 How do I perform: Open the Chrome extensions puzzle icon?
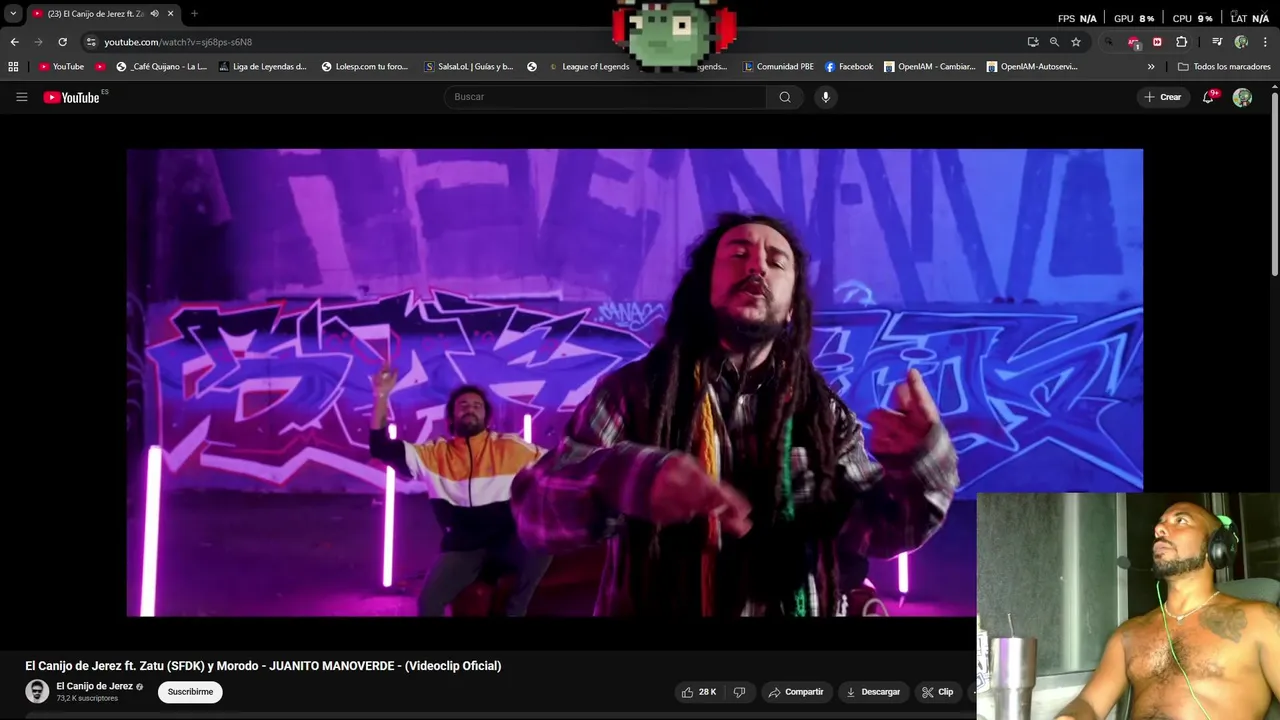(x=1181, y=42)
